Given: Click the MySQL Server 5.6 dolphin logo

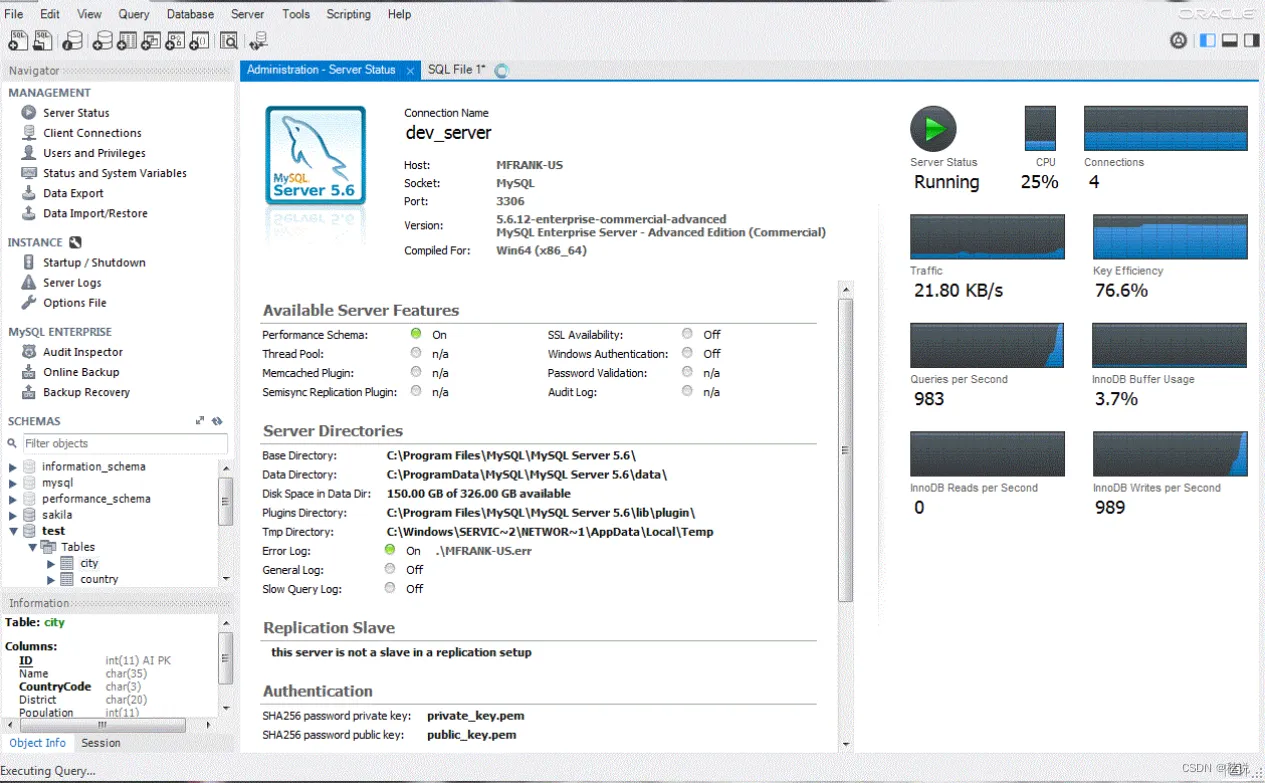Looking at the screenshot, I should pos(314,157).
